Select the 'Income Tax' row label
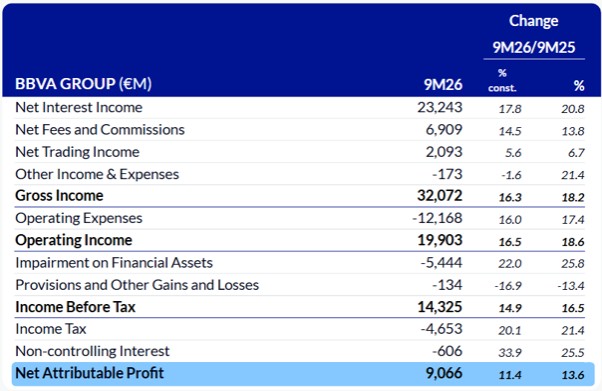602x391 pixels. [x=51, y=329]
